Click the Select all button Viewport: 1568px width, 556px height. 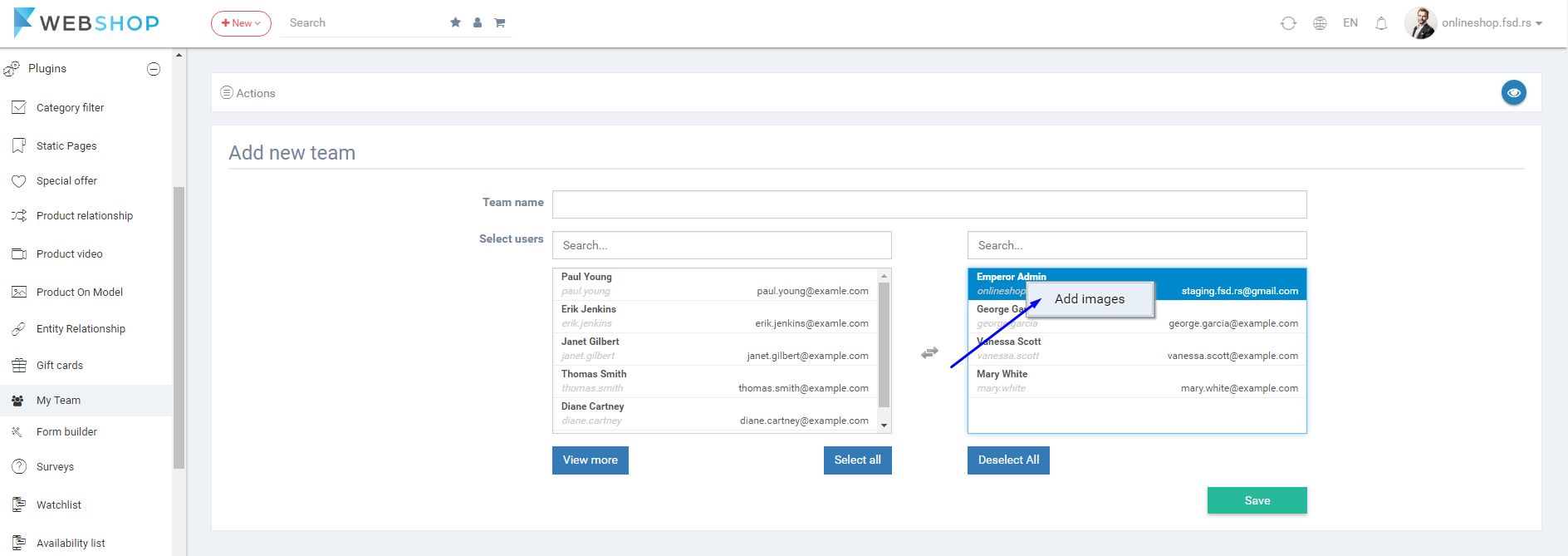(858, 460)
